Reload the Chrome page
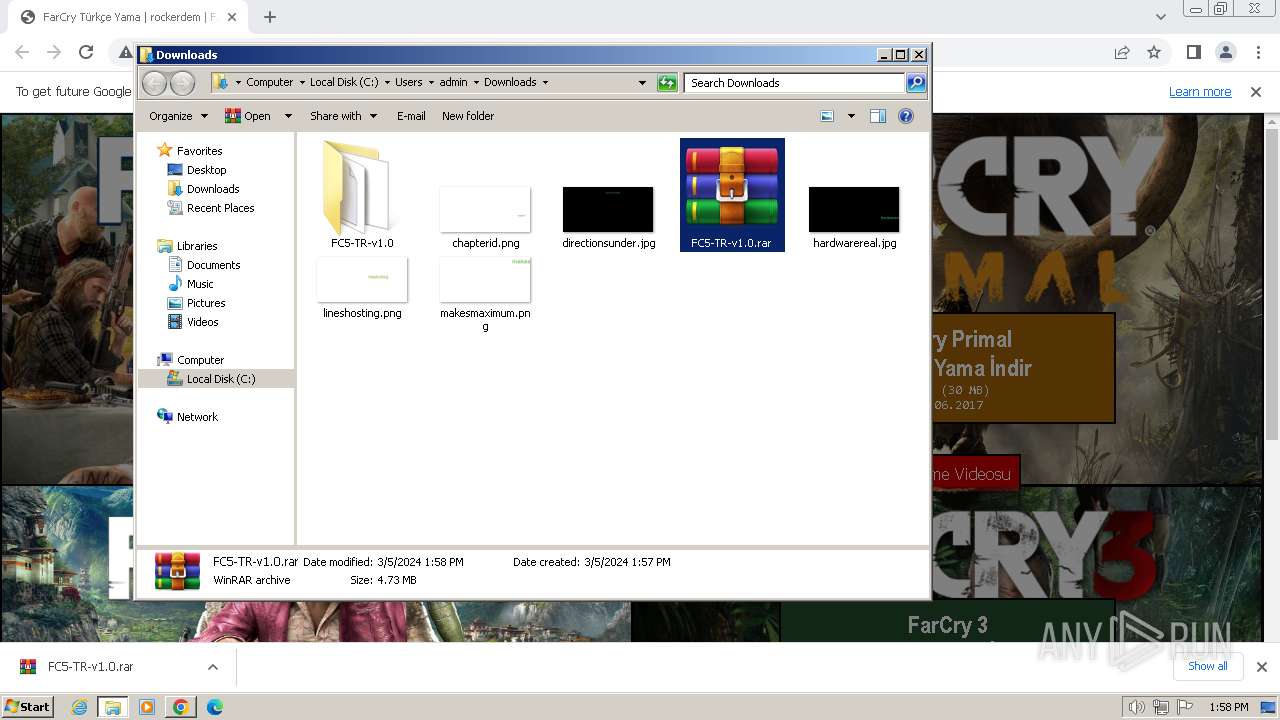Viewport: 1280px width, 720px height. 86,53
